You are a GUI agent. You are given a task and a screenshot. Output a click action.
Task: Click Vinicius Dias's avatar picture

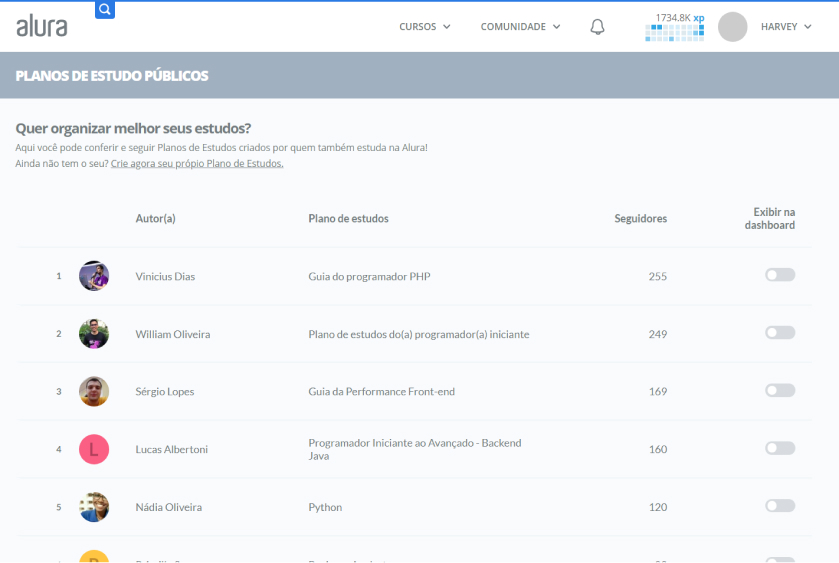[x=94, y=276]
